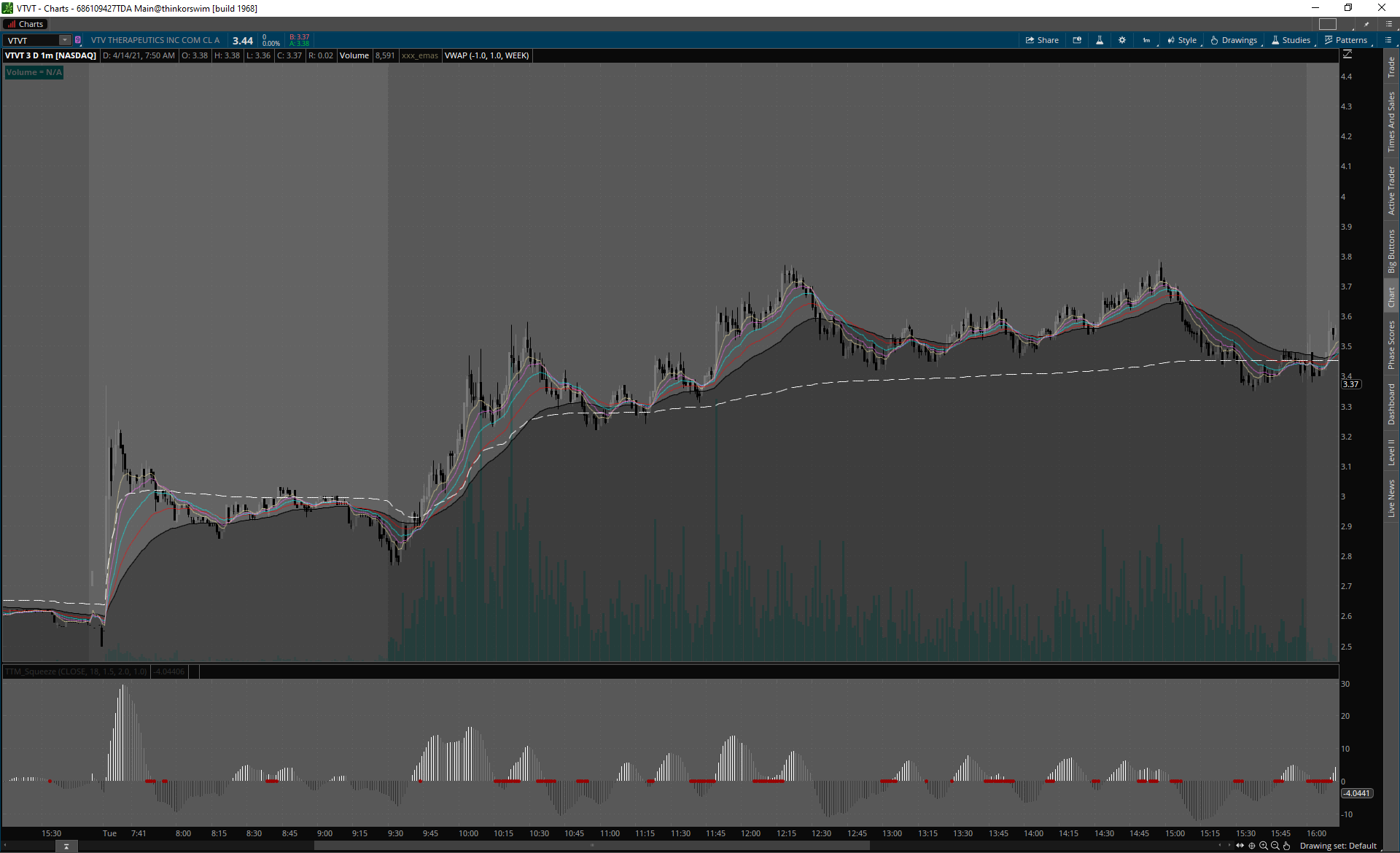Click the flask Edit Studies icon
Screen dimensions: 1400x853
[1100, 40]
